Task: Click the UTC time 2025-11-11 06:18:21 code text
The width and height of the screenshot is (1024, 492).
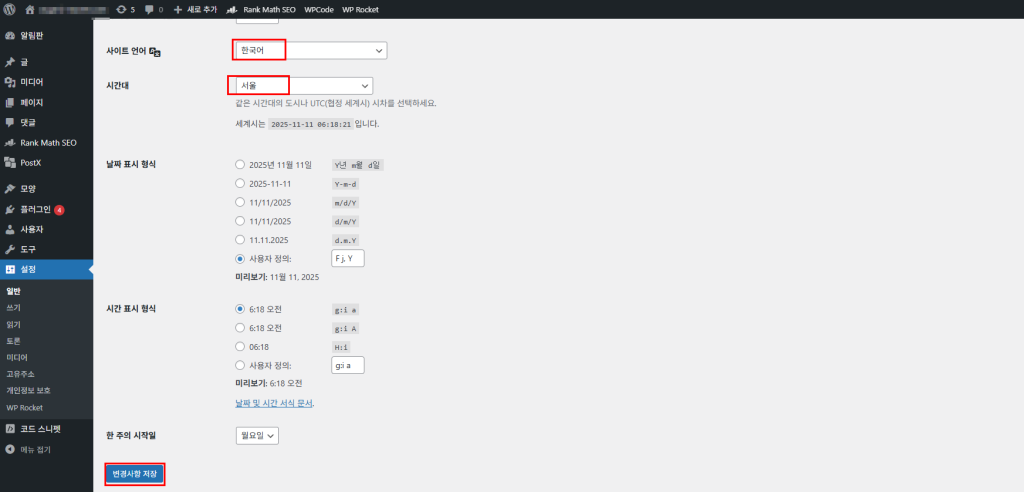Action: click(311, 123)
